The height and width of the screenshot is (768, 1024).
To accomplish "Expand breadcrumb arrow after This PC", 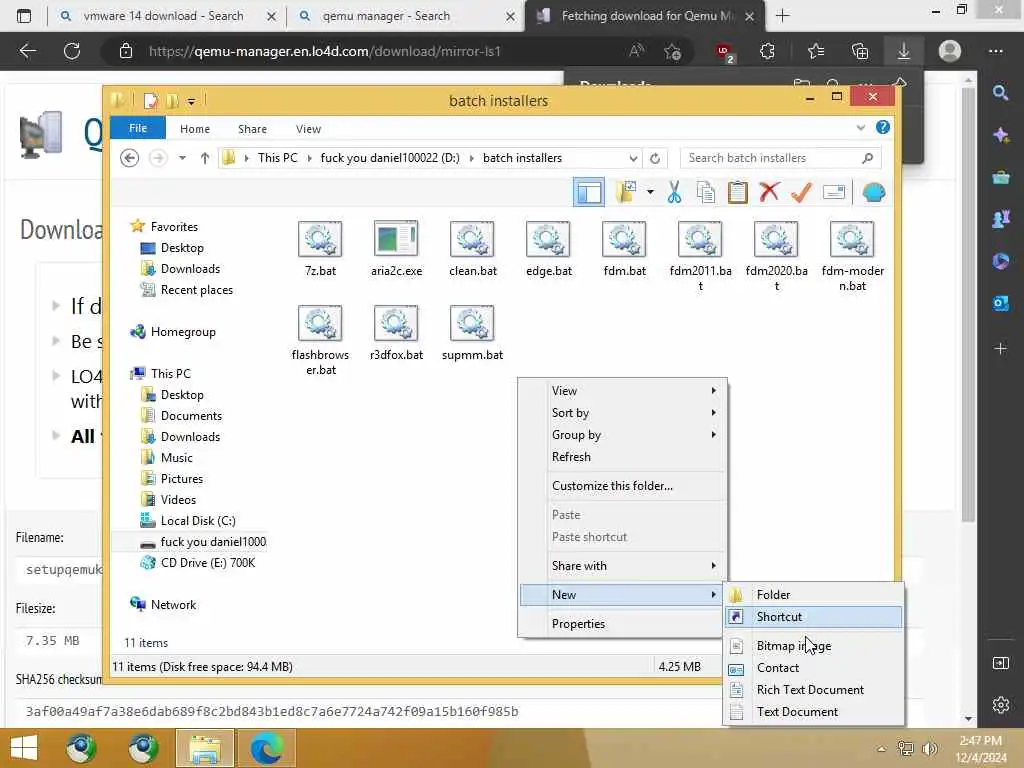I will tap(309, 158).
